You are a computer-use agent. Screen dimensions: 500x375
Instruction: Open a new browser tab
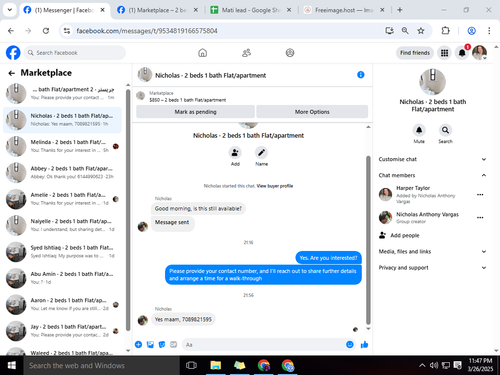tap(400, 10)
